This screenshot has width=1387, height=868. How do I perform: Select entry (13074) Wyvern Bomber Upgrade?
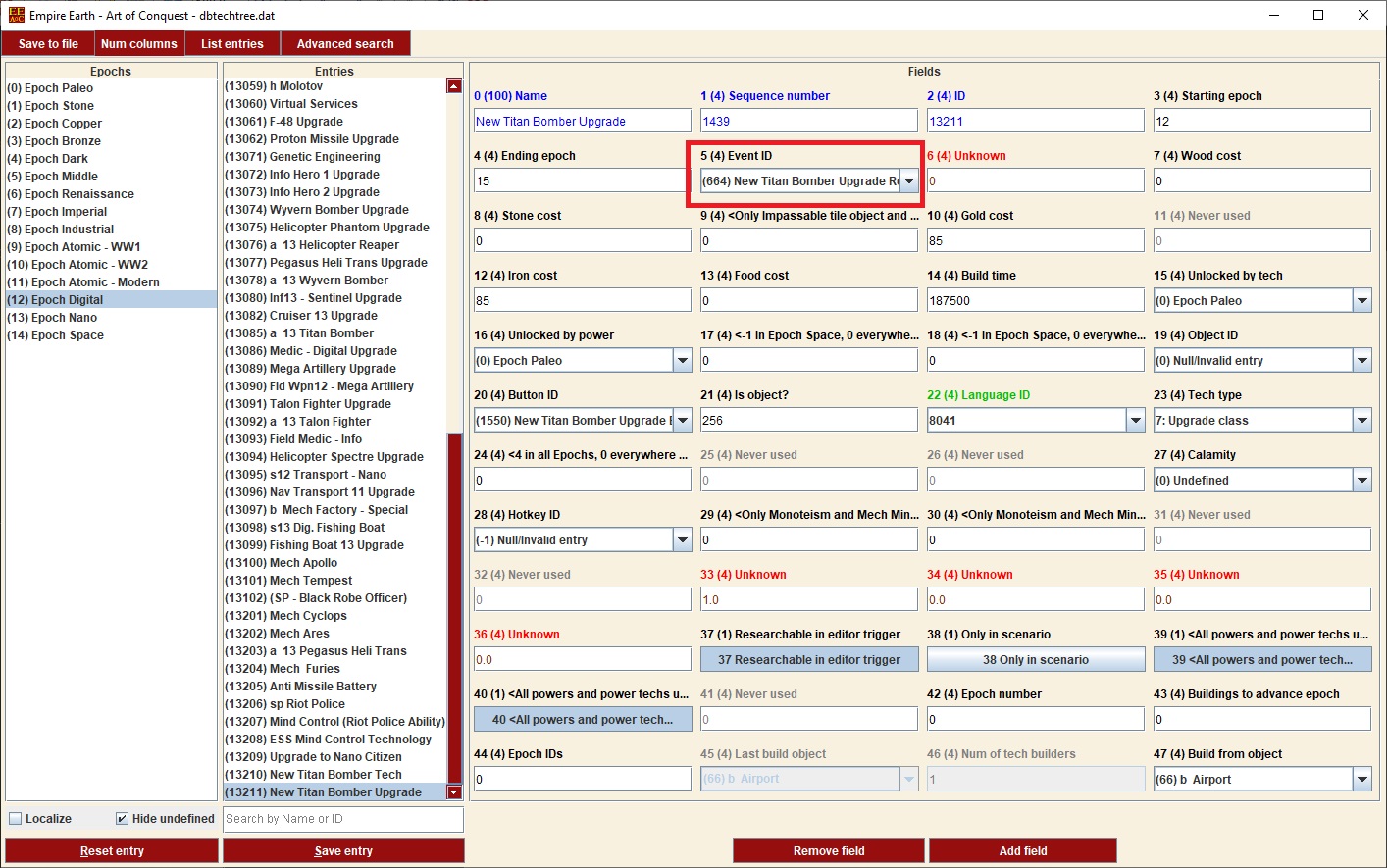(334, 210)
